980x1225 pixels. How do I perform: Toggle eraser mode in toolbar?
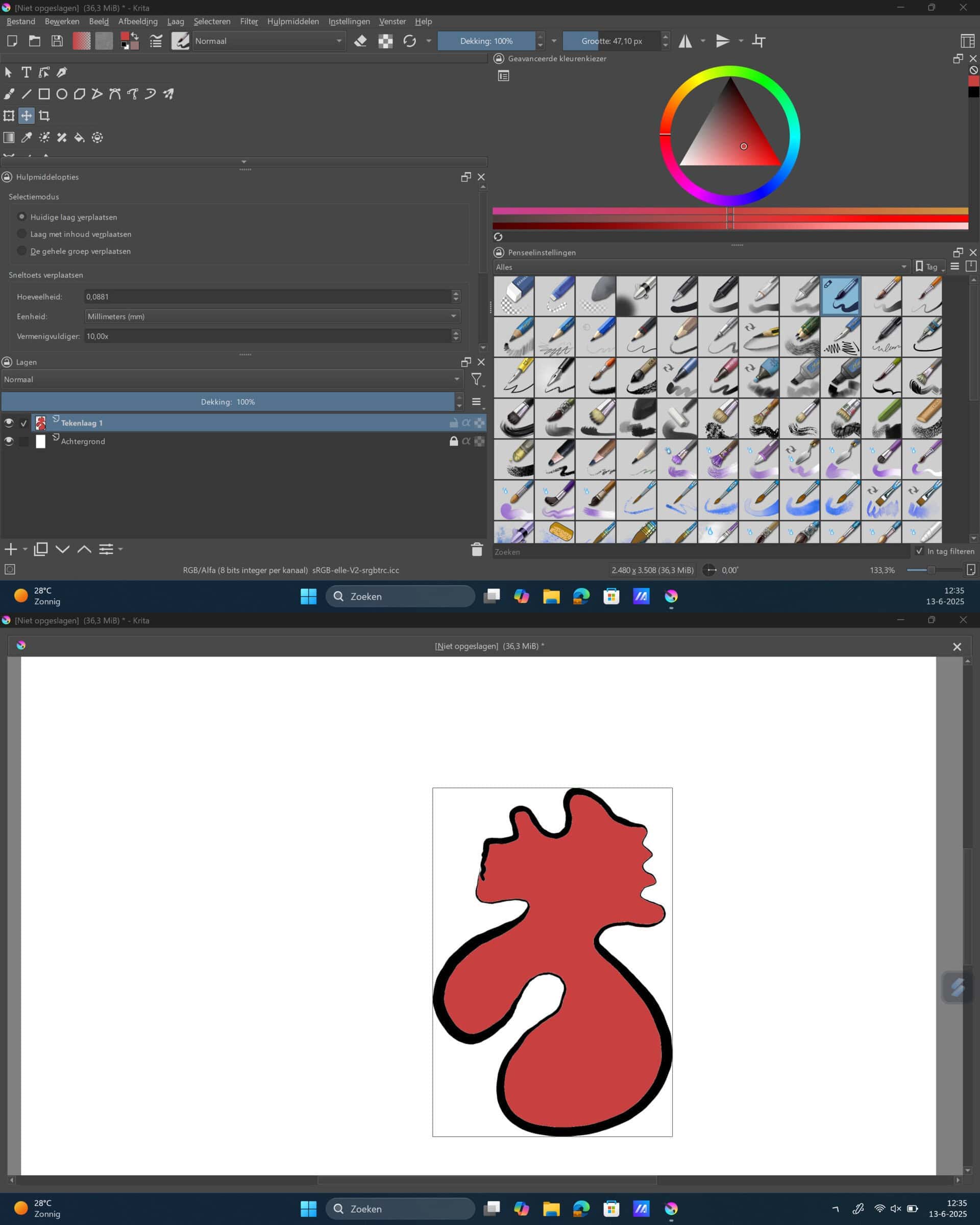[x=360, y=41]
